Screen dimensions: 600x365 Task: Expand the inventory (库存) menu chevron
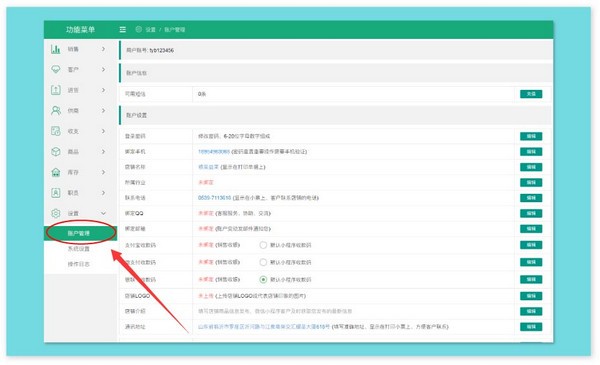103,172
